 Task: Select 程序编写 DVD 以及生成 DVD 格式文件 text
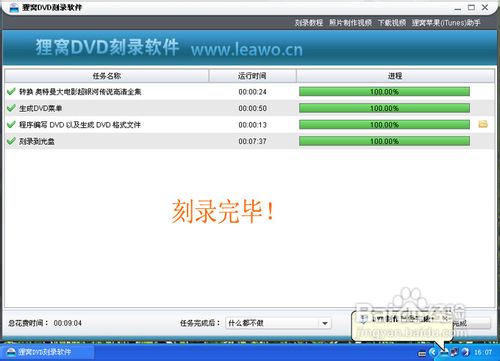coord(80,125)
